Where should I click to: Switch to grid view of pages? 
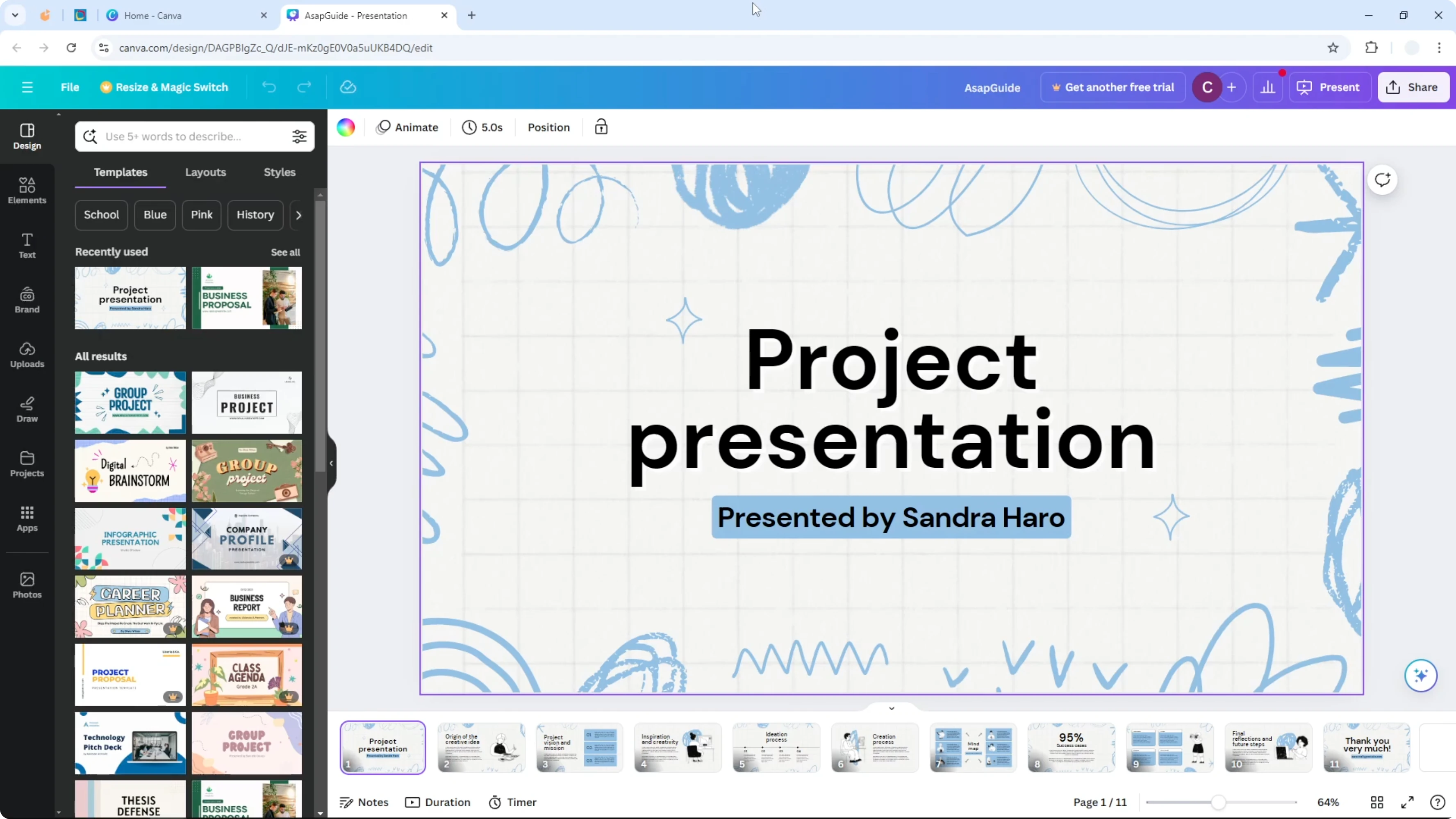point(1377,802)
